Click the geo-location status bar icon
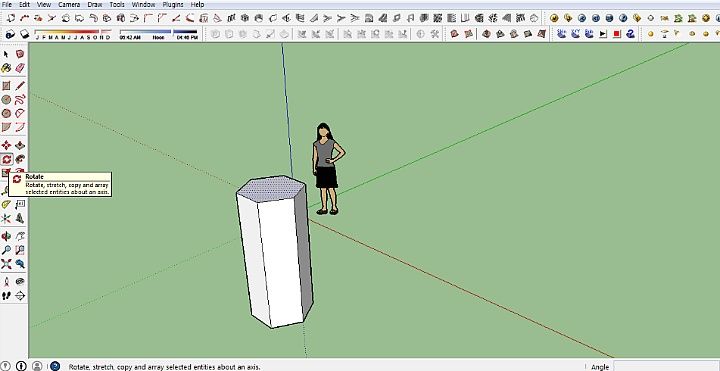The width and height of the screenshot is (720, 371). pos(6,366)
